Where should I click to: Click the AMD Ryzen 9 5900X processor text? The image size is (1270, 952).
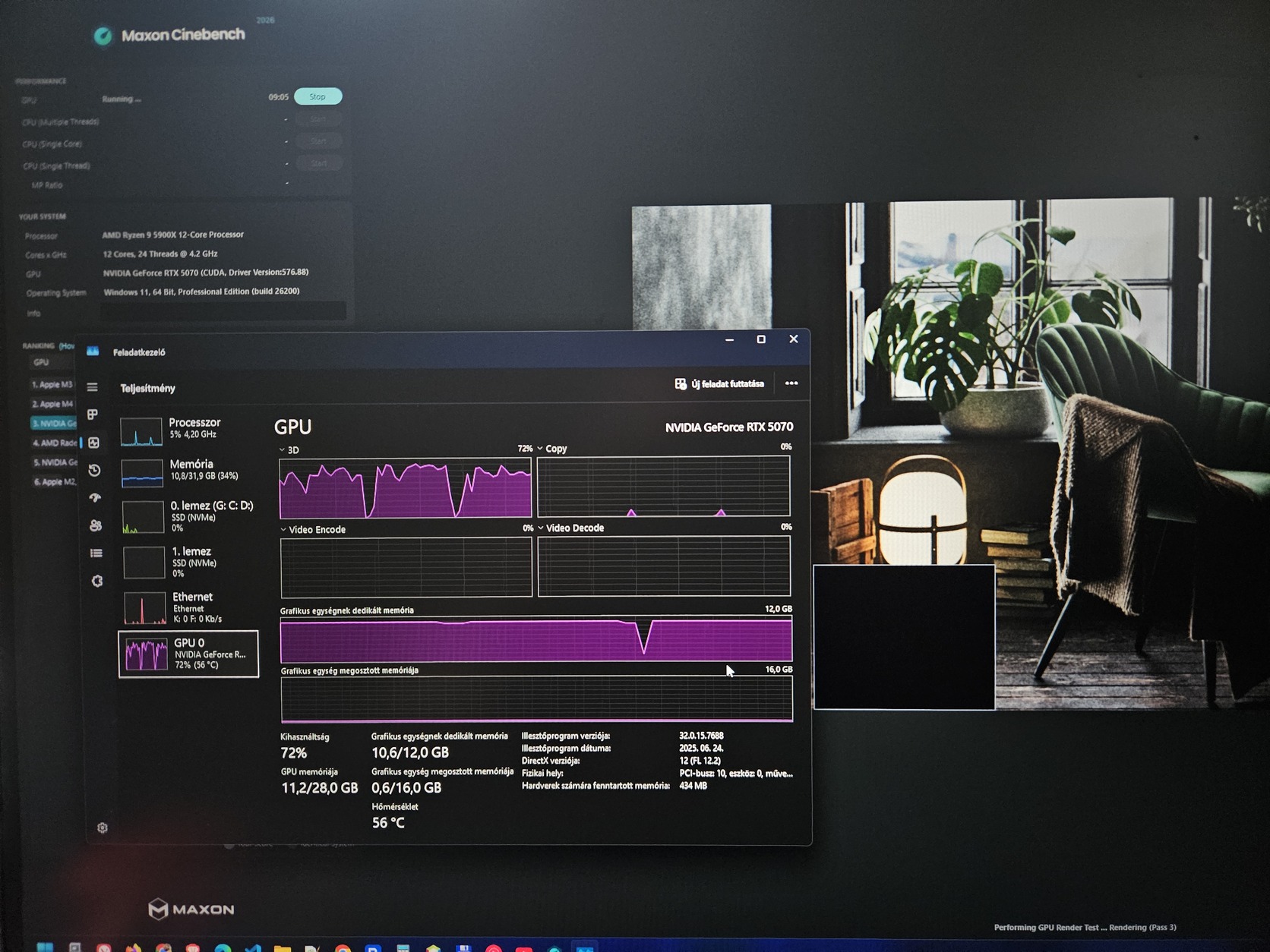click(x=173, y=235)
